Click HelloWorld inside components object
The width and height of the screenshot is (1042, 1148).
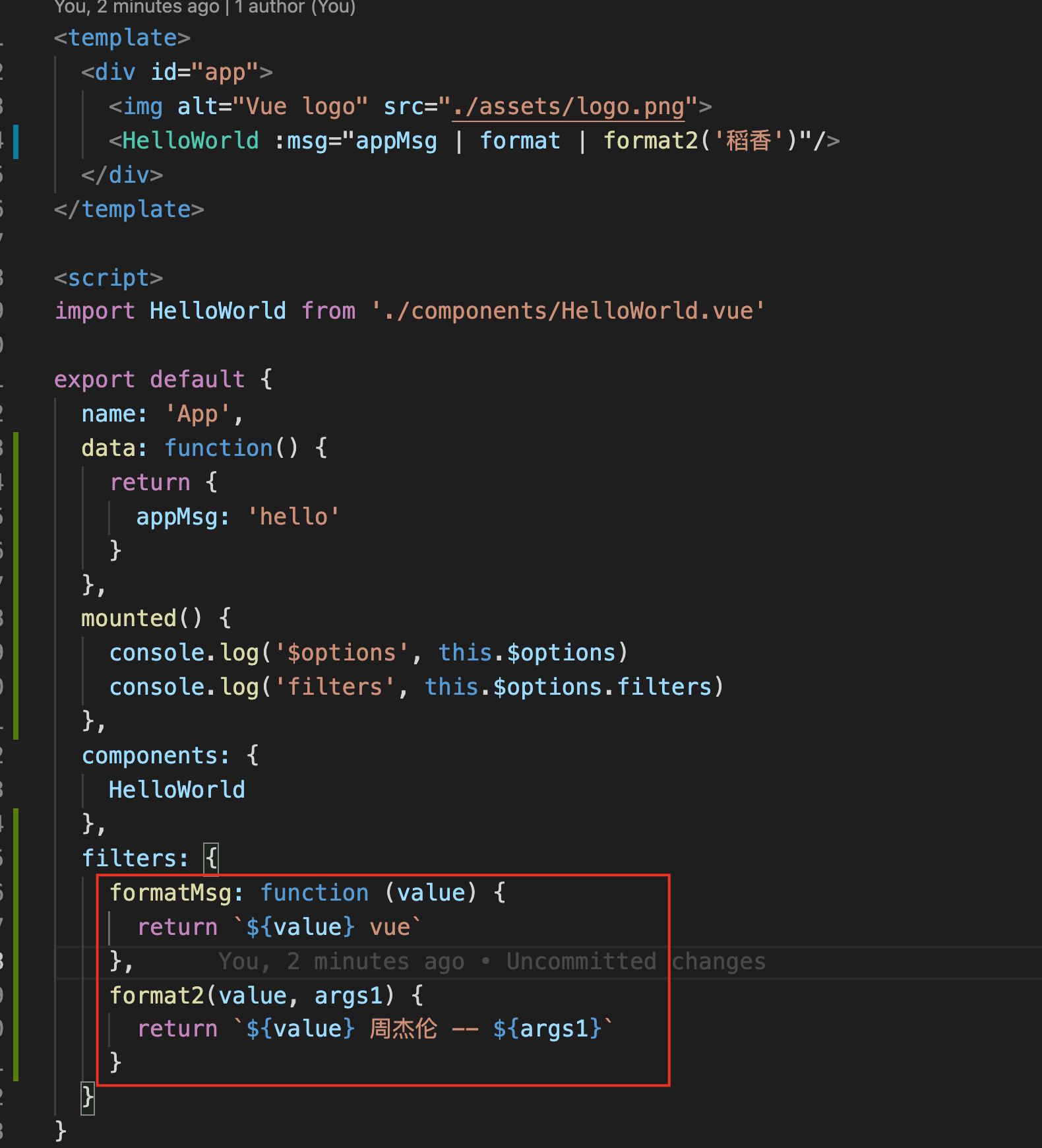pos(177,790)
